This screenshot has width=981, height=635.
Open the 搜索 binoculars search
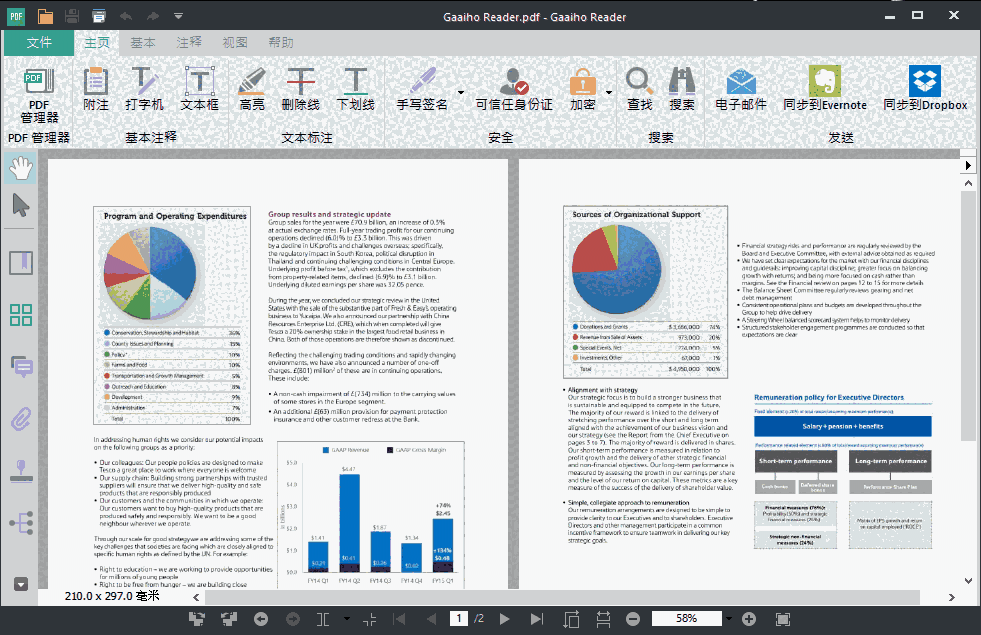coord(681,89)
